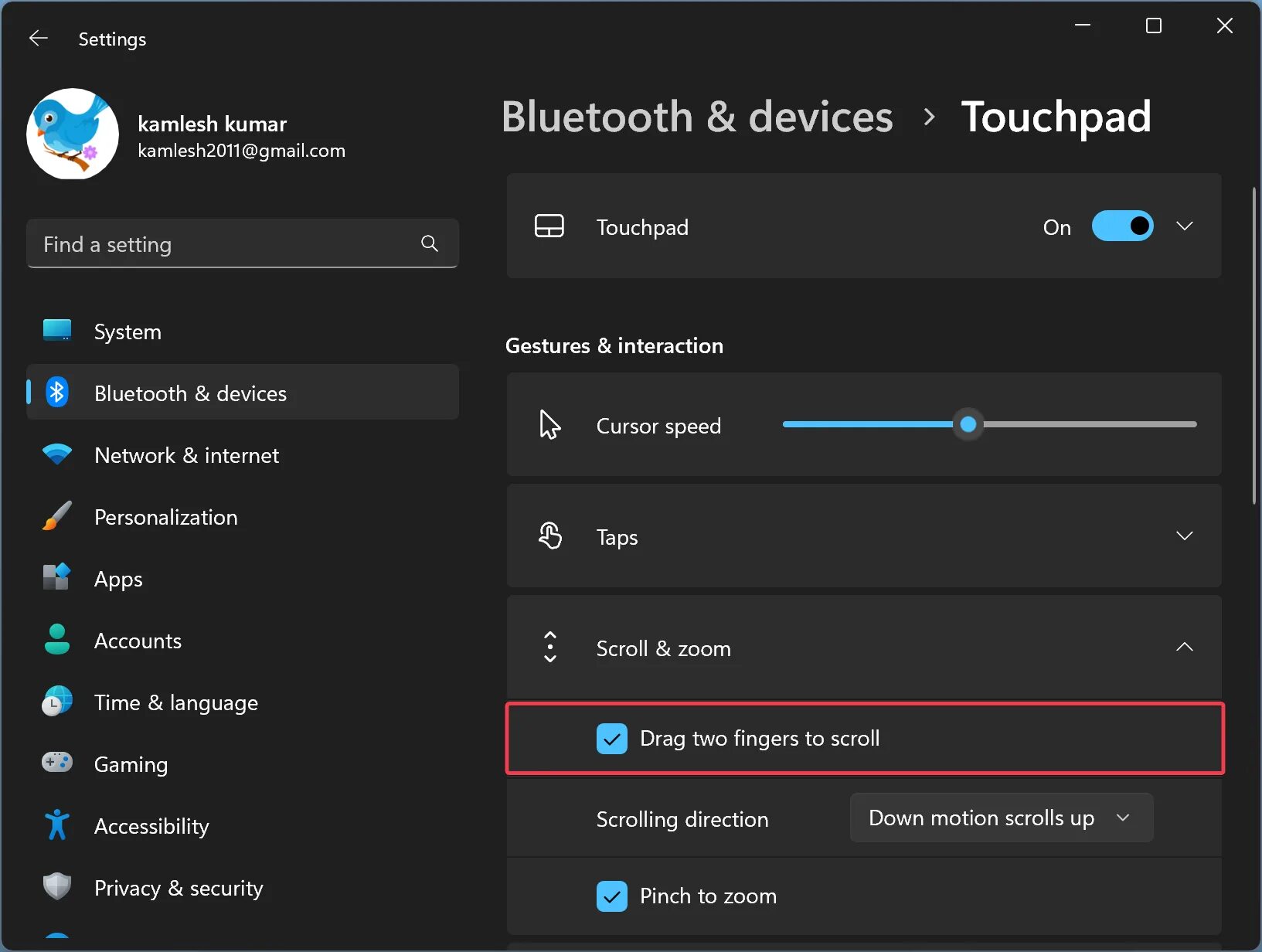Click the Network & internet wifi icon
The height and width of the screenshot is (952, 1262).
[57, 454]
